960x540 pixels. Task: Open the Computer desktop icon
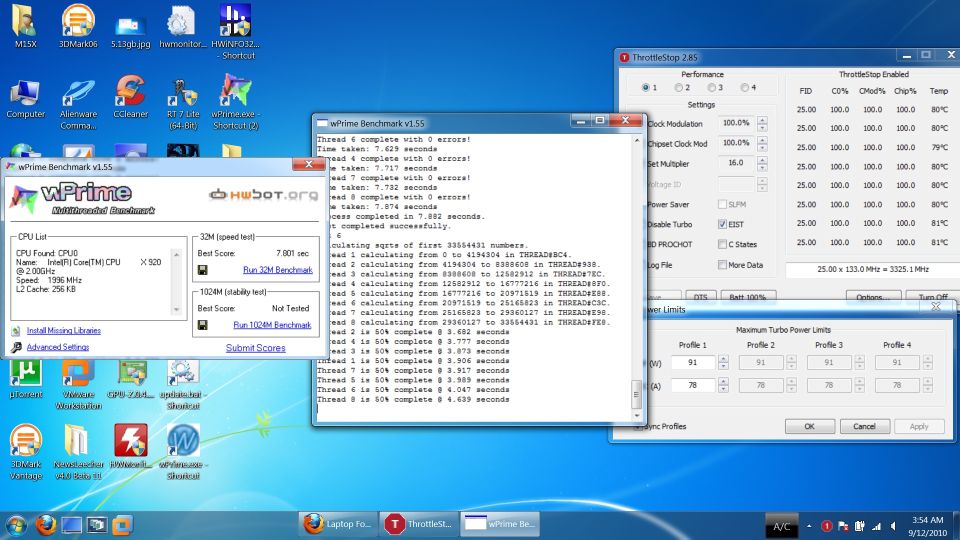(25, 98)
